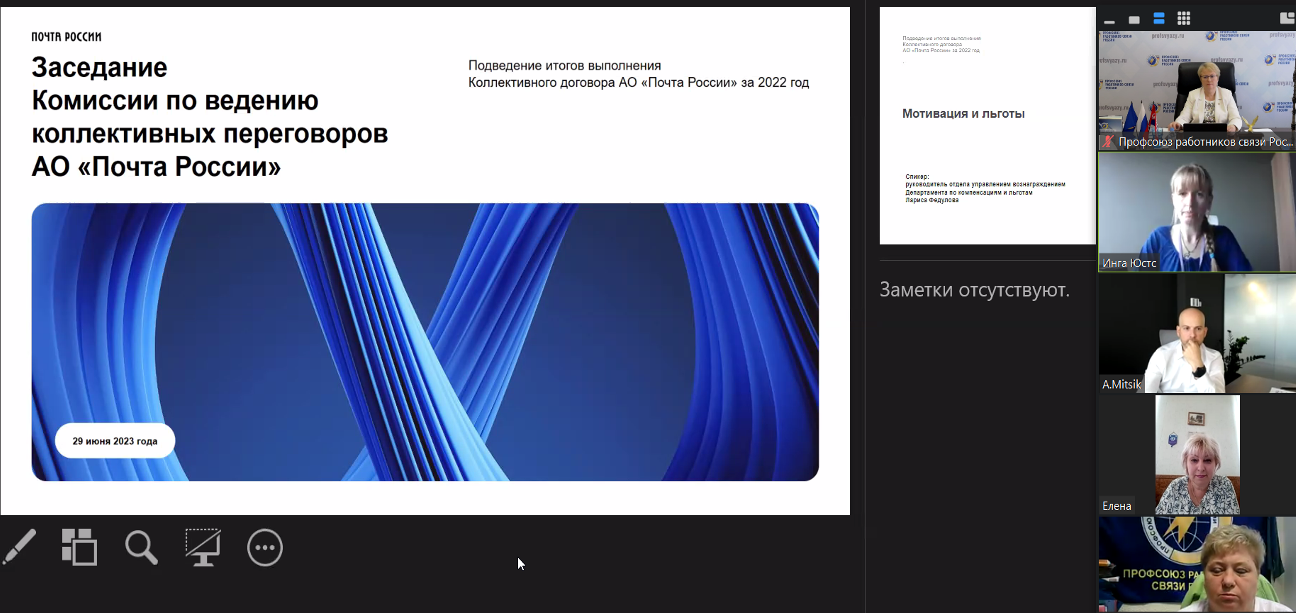Click the slide title 'Заседание Комиссии по ведению'
Screen dimensions: 1296x613
(210, 116)
